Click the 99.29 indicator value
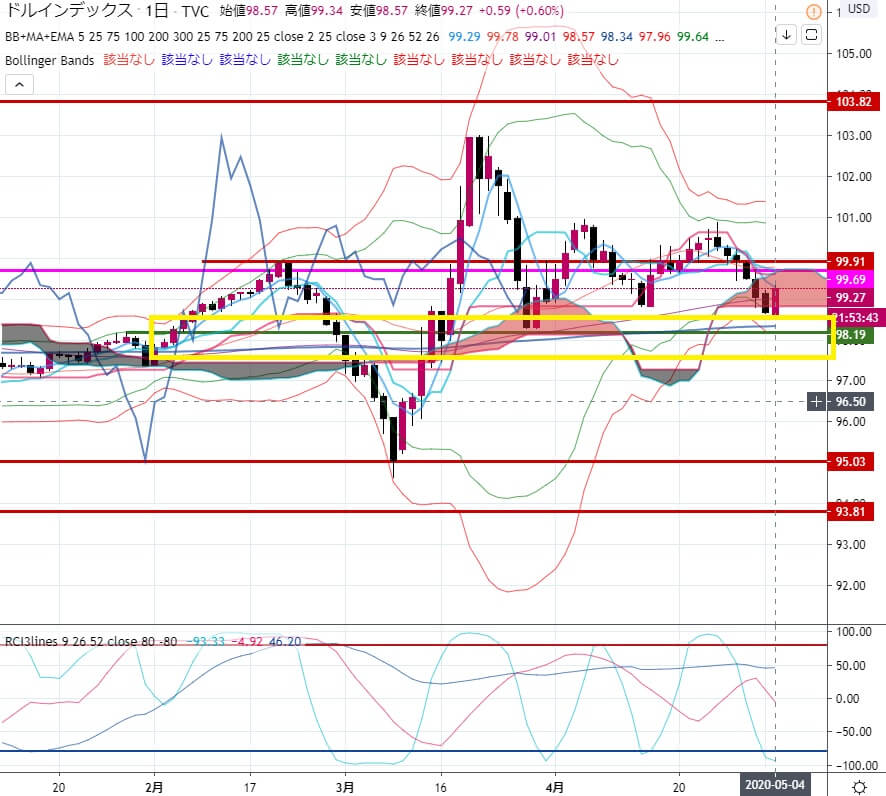 [x=464, y=37]
